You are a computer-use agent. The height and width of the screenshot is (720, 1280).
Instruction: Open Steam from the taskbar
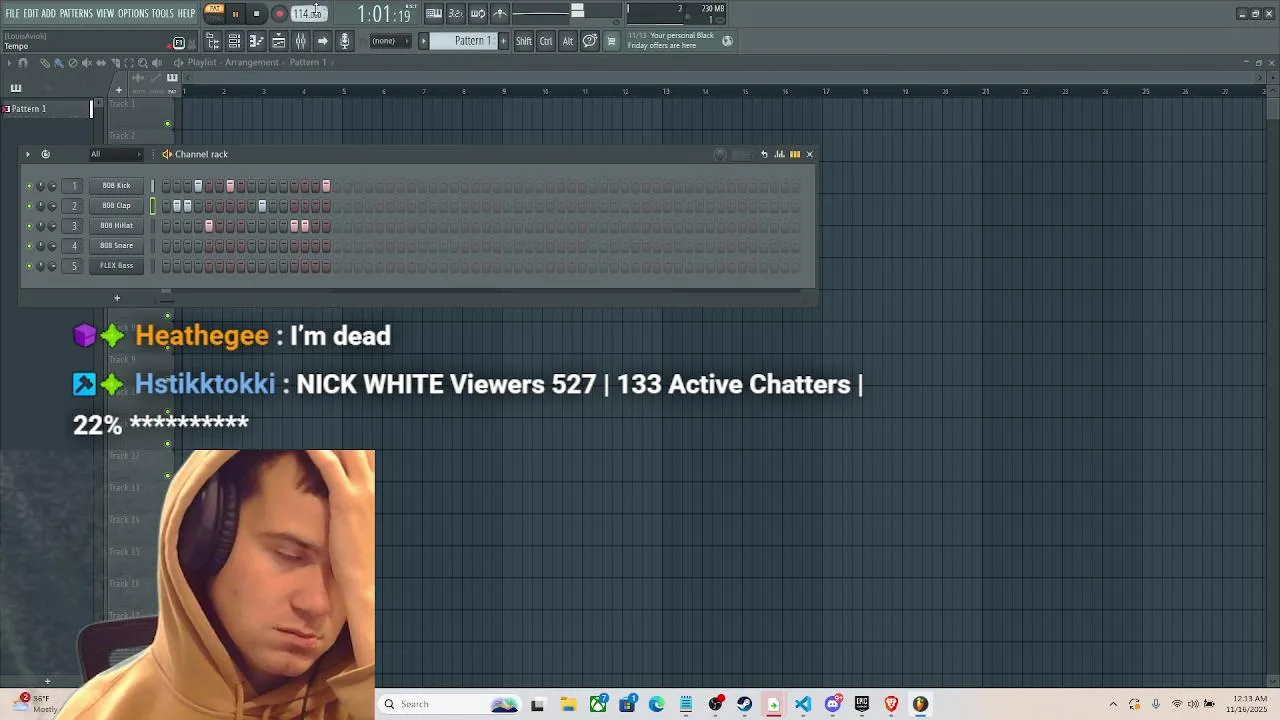(744, 704)
